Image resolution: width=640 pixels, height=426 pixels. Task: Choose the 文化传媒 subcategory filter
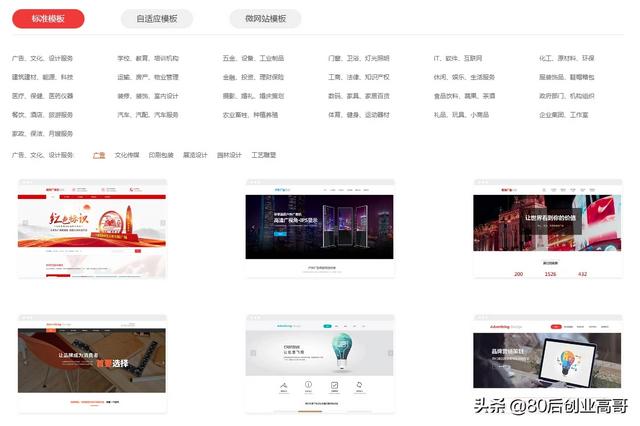click(x=127, y=155)
